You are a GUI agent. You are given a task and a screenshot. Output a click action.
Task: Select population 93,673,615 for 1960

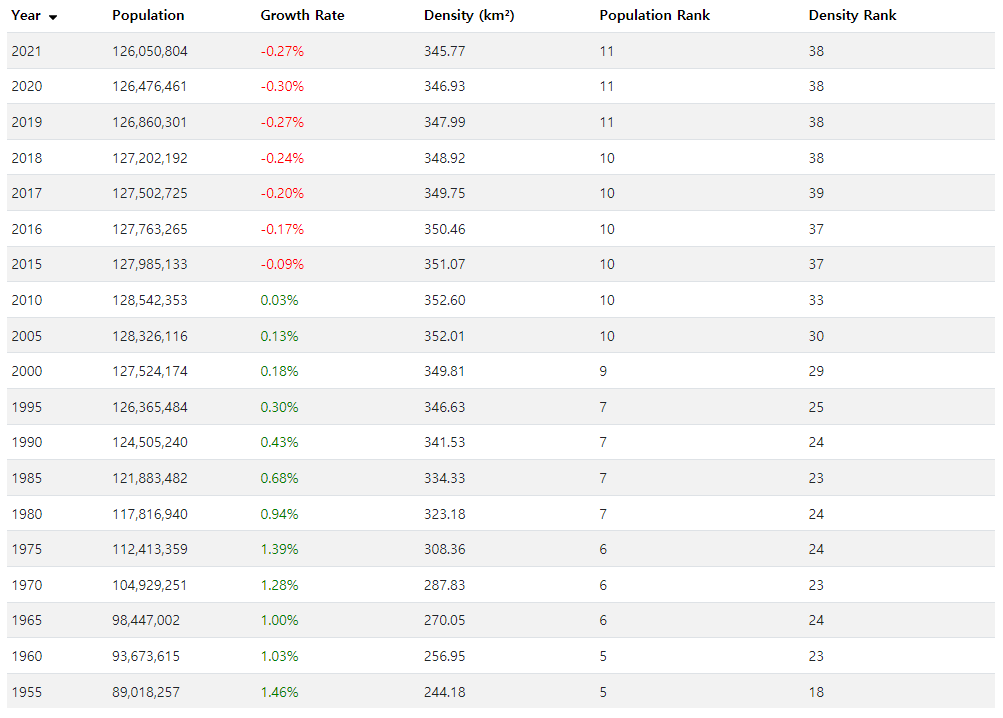click(x=146, y=656)
